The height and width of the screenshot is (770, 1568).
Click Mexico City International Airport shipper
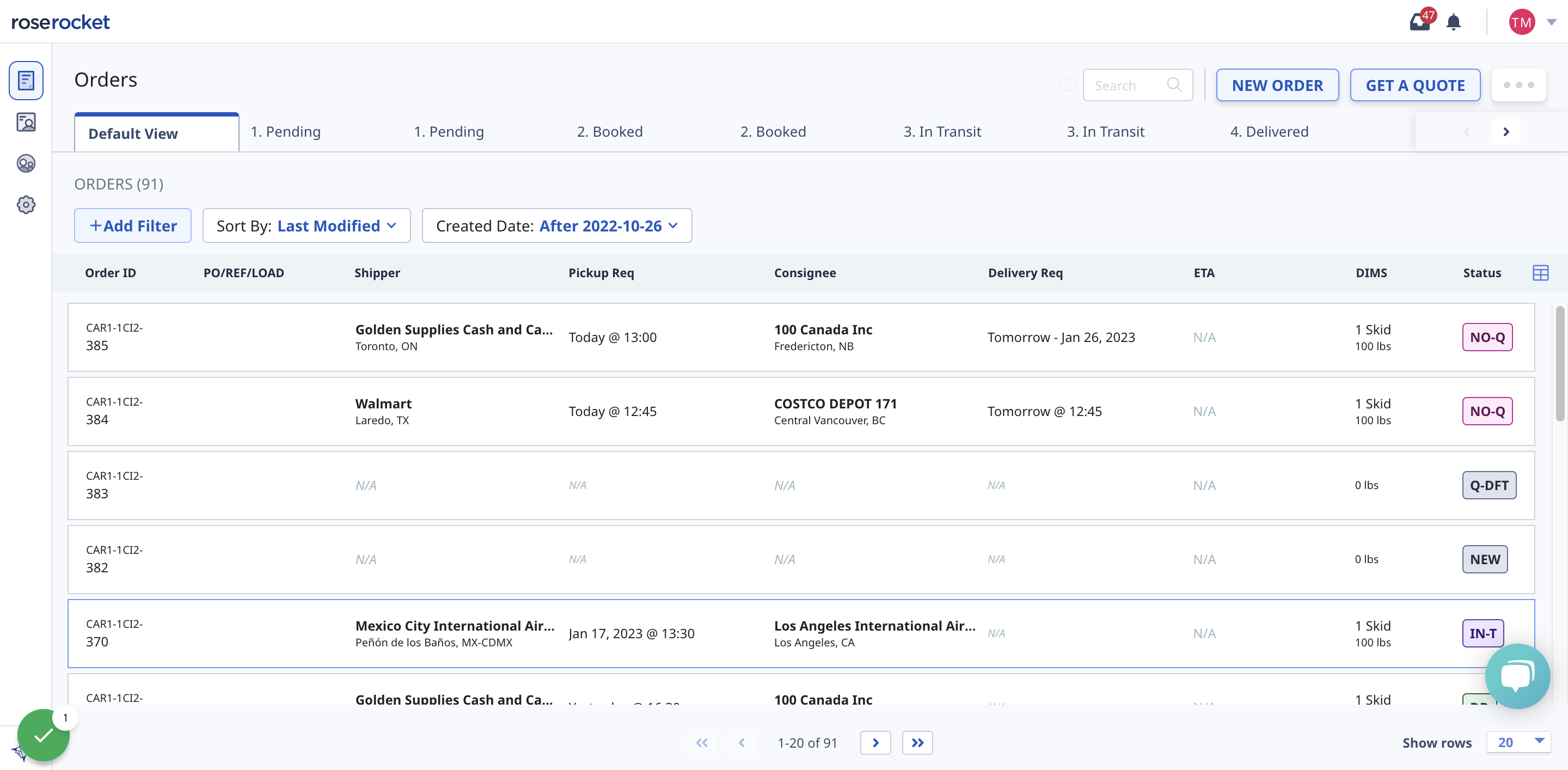455,634
